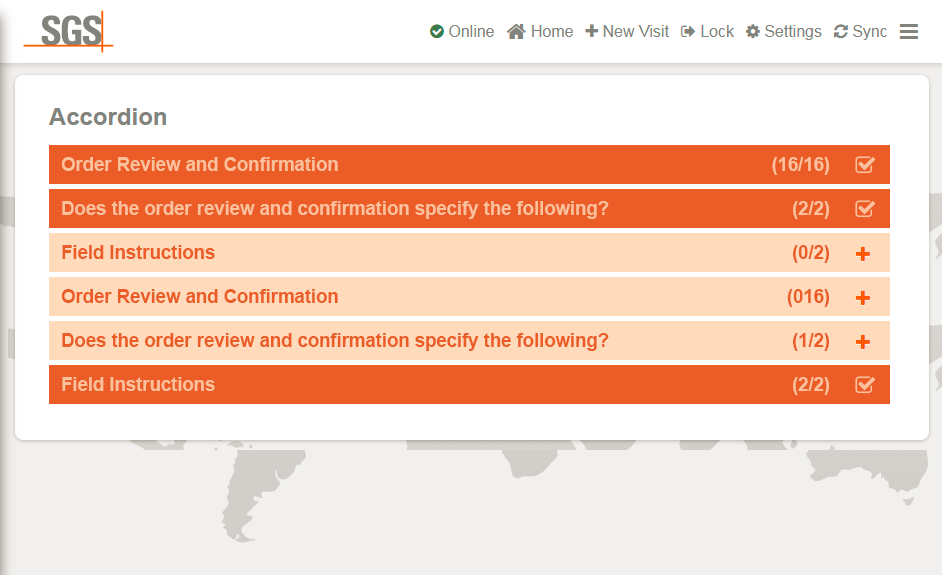Expand the (1/2) question section plus icon
The width and height of the screenshot is (942, 575).
click(x=863, y=342)
